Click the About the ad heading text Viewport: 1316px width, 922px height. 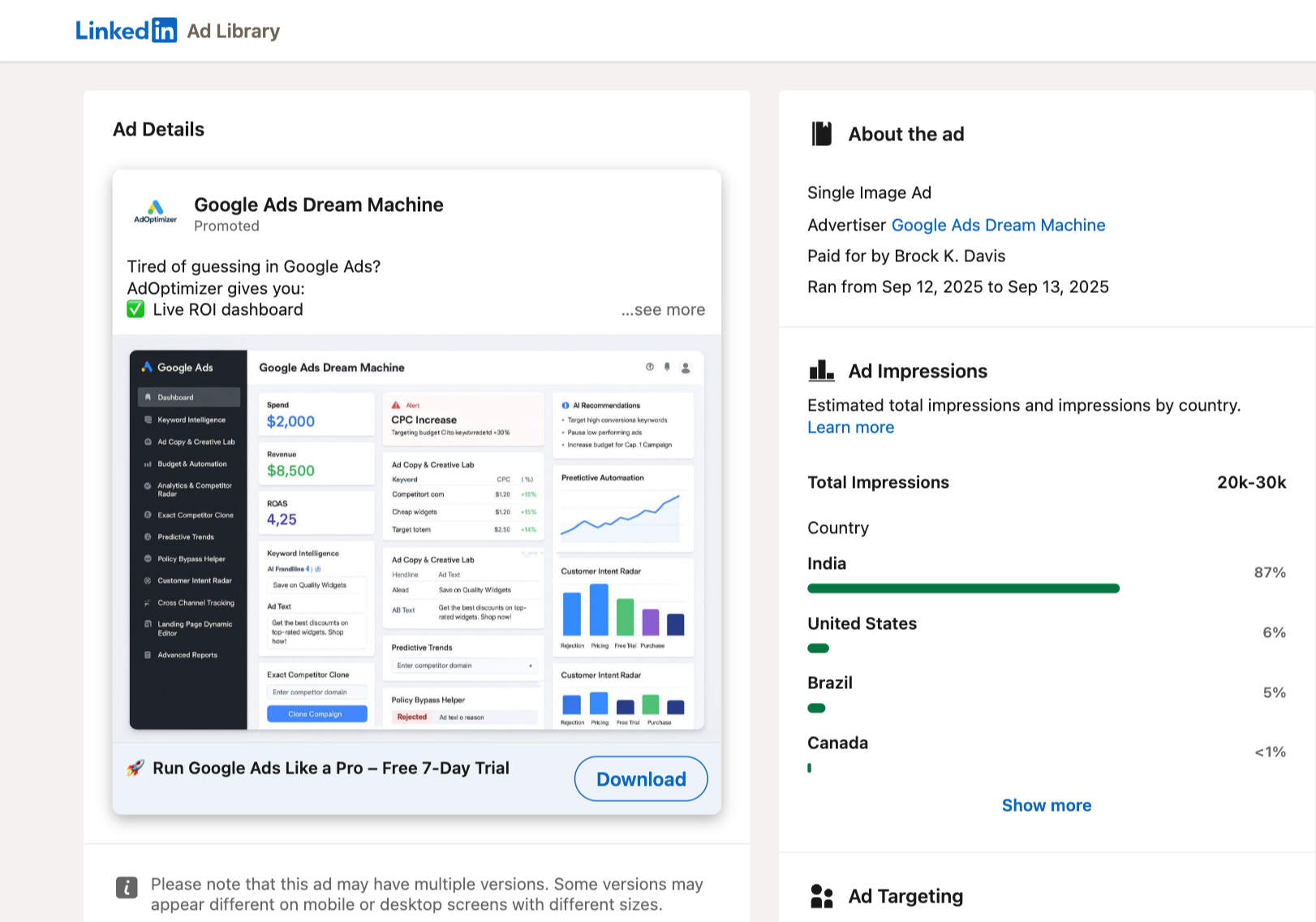pyautogui.click(x=906, y=134)
